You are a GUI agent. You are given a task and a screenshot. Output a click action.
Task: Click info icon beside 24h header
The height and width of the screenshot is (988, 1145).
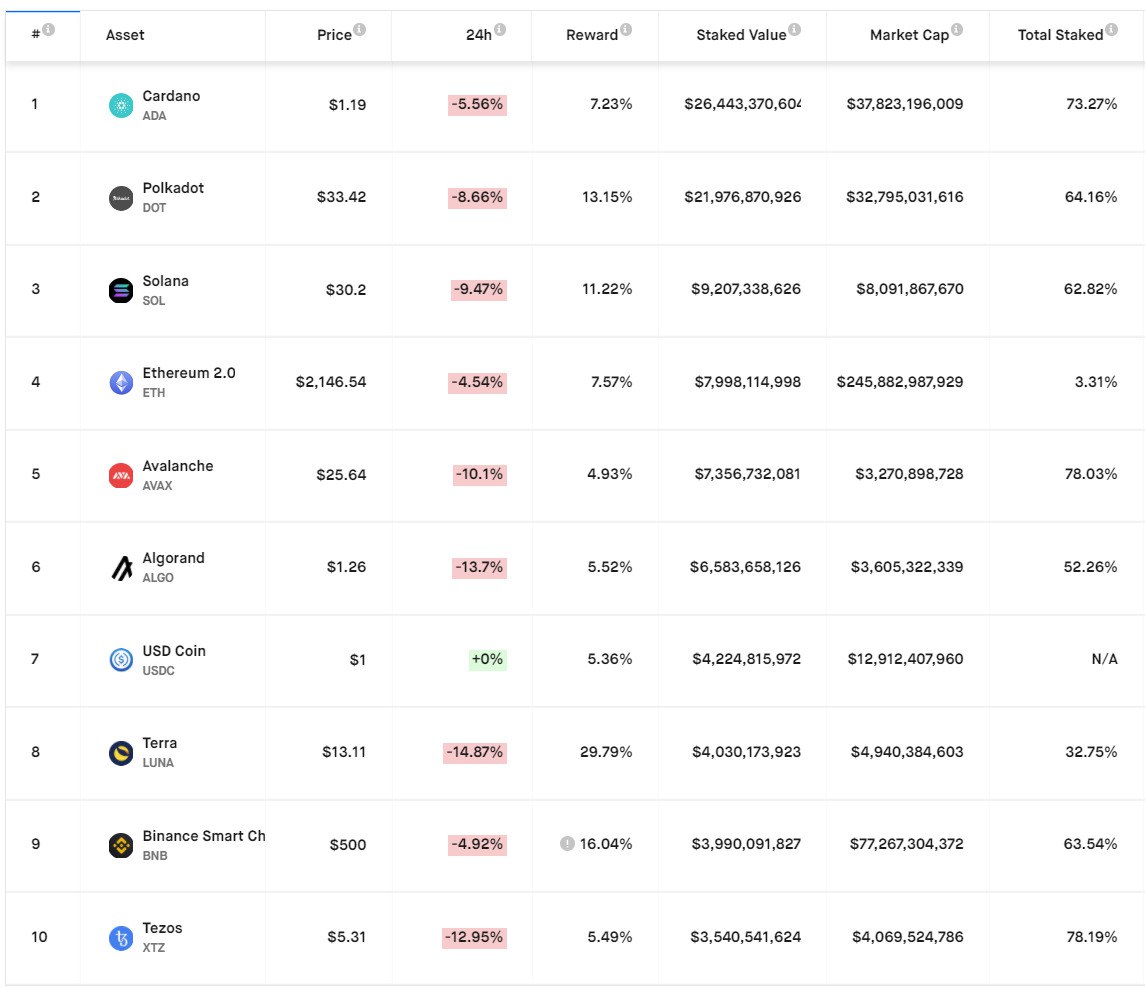tap(499, 29)
